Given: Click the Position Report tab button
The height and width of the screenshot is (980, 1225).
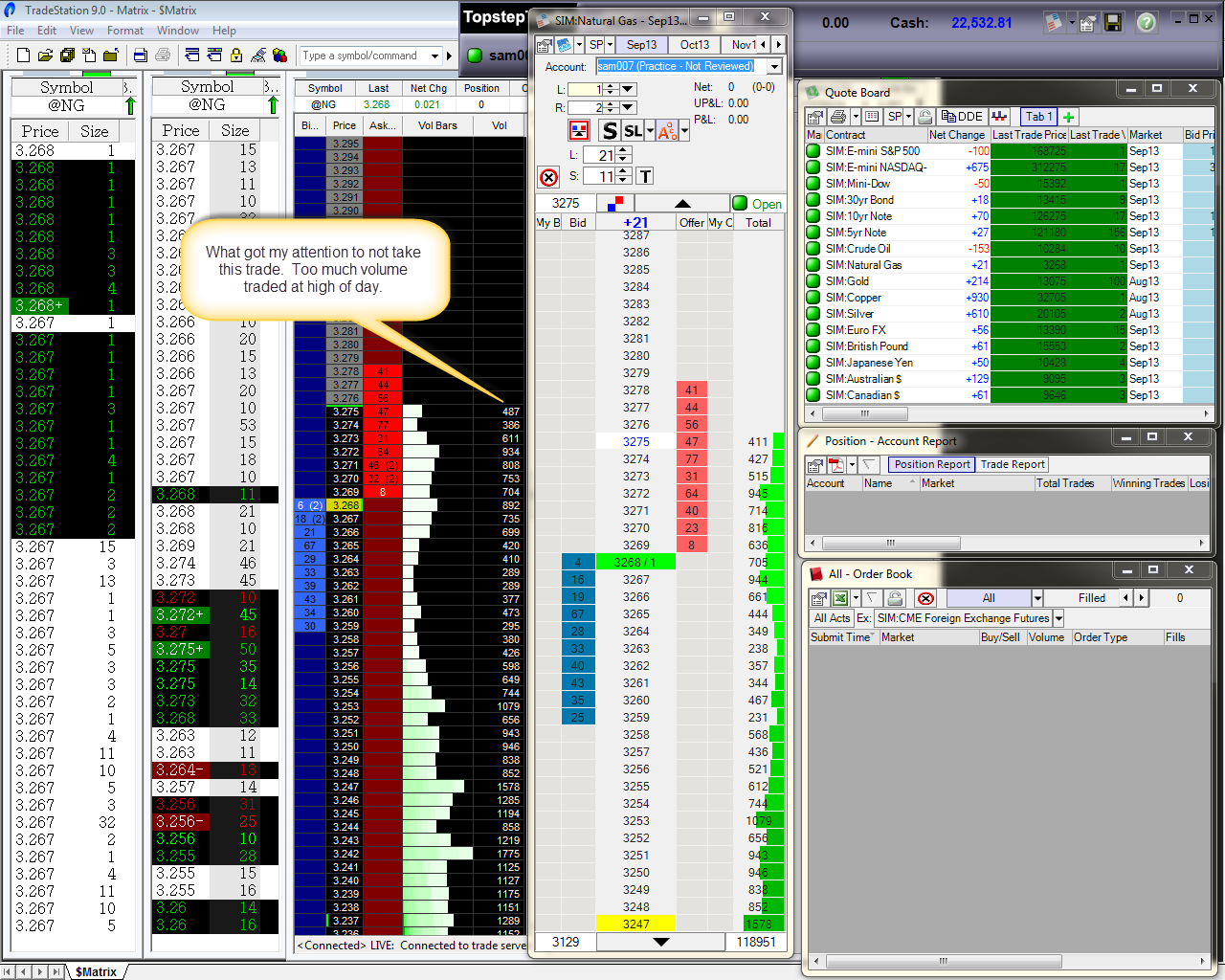Looking at the screenshot, I should [x=933, y=464].
